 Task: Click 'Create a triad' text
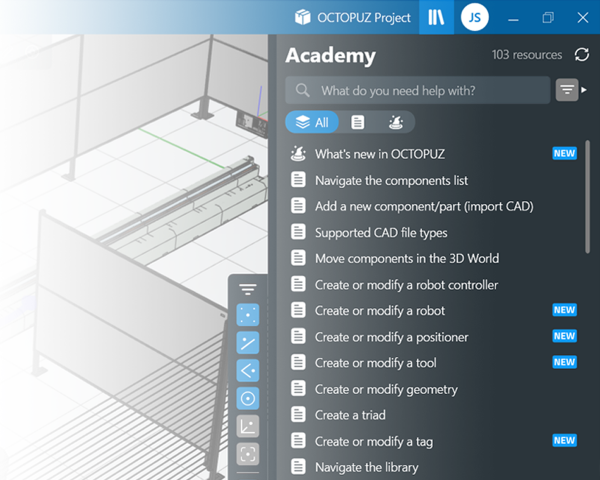350,415
